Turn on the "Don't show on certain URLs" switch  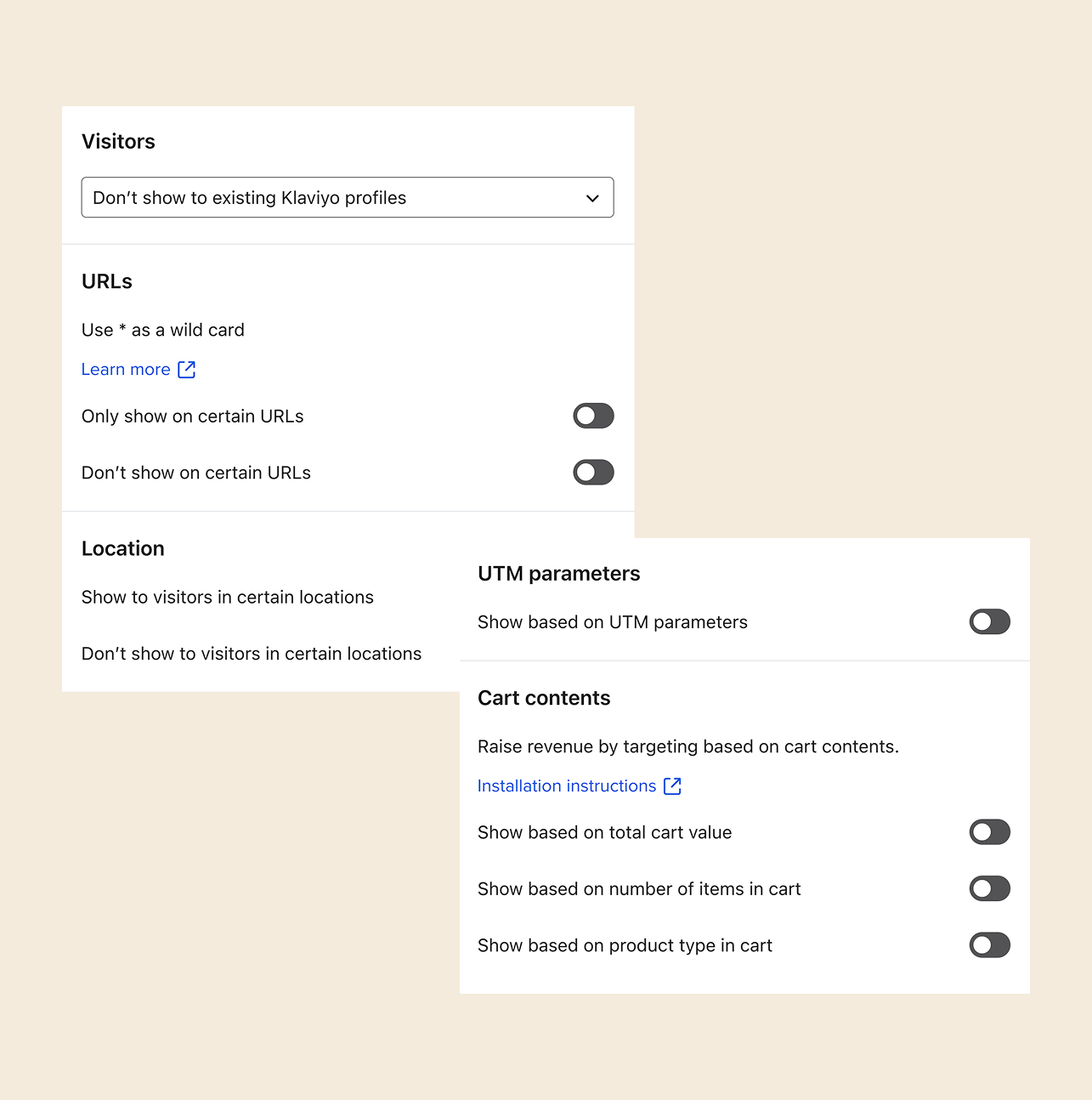click(x=593, y=473)
